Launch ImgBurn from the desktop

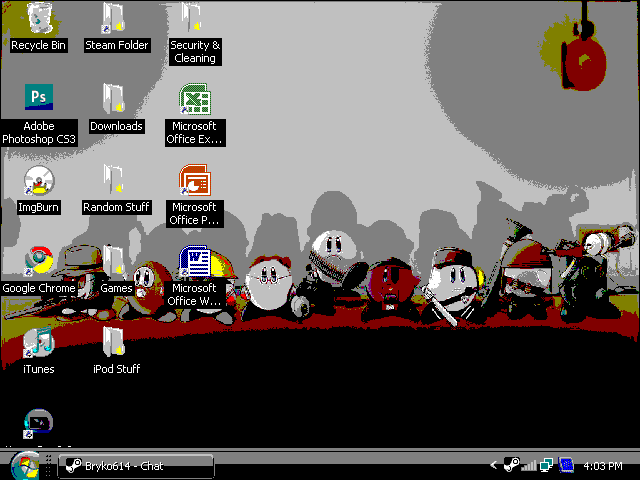pos(39,180)
